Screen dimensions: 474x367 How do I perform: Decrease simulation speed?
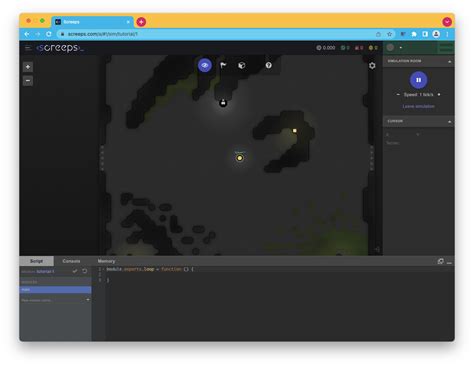[x=398, y=95]
